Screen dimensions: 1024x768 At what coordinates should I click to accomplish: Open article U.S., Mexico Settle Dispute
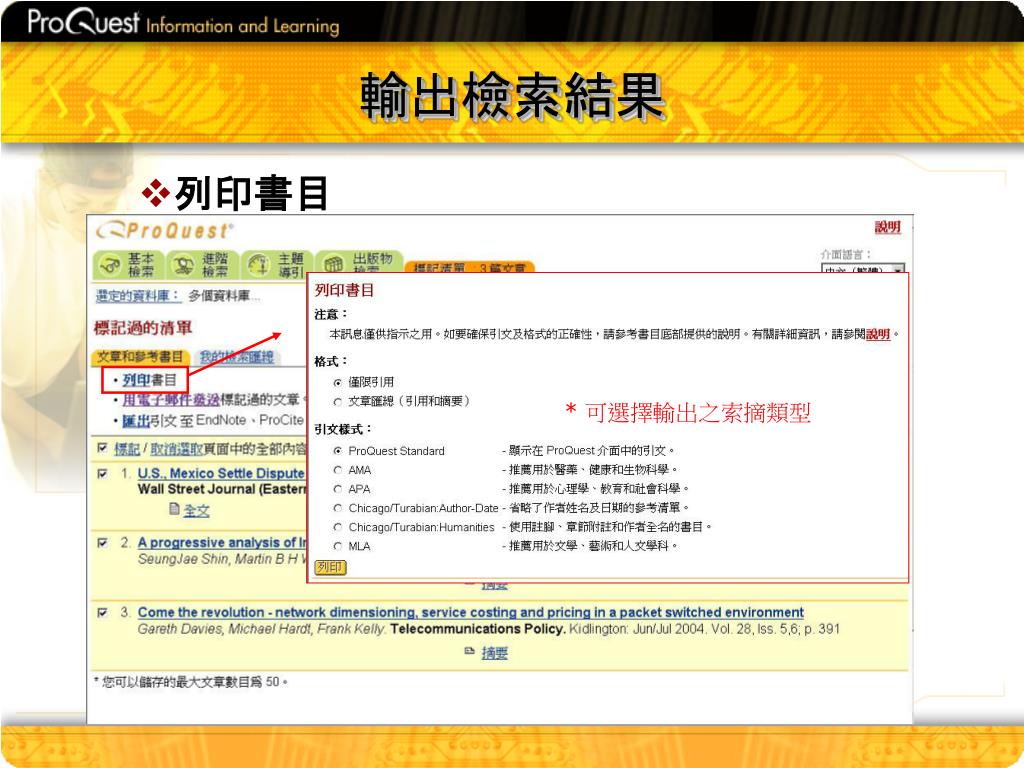[x=221, y=473]
